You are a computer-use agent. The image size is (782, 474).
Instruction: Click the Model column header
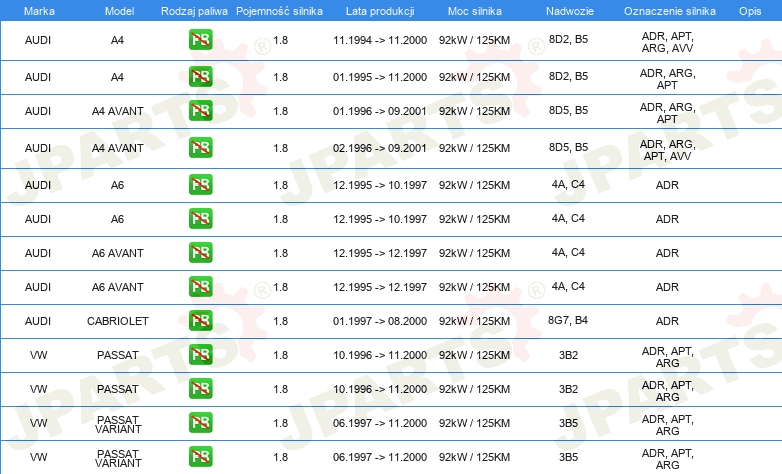click(x=119, y=11)
